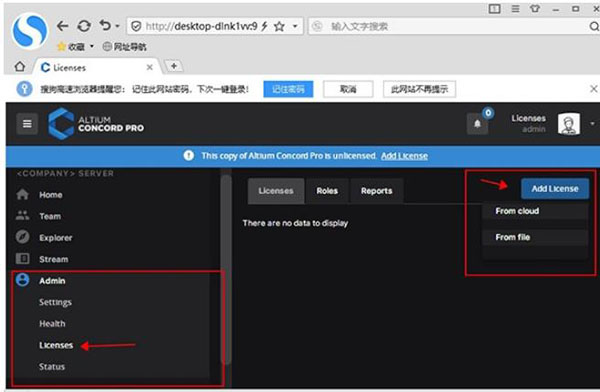Open the favorites star in bookmarks bar
The width and height of the screenshot is (600, 392).
(61, 47)
